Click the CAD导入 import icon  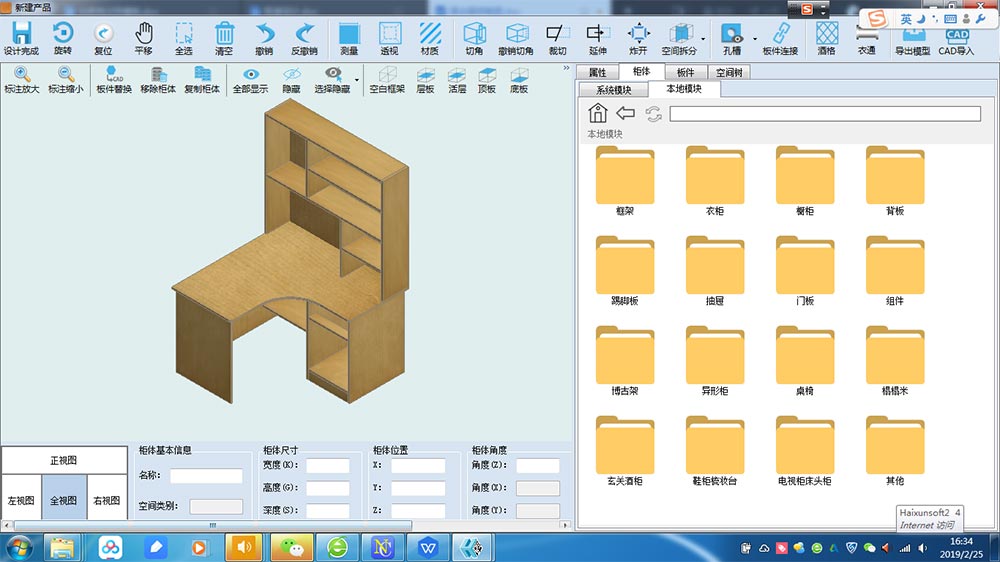point(957,35)
